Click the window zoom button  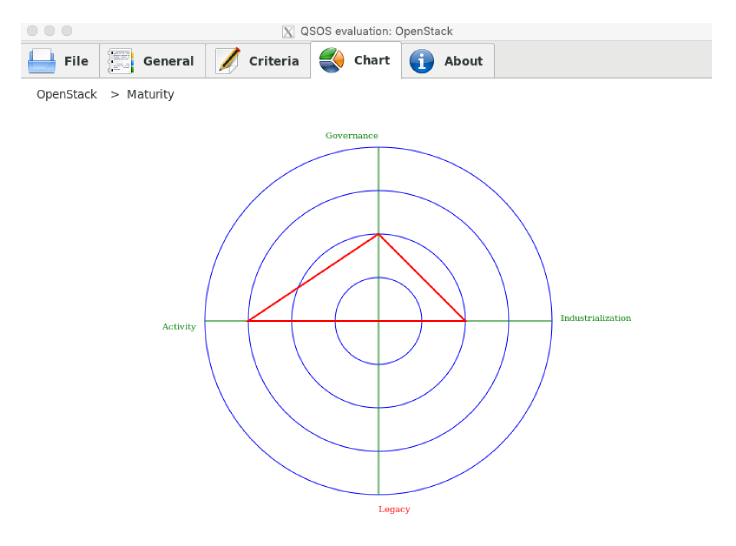(x=67, y=31)
